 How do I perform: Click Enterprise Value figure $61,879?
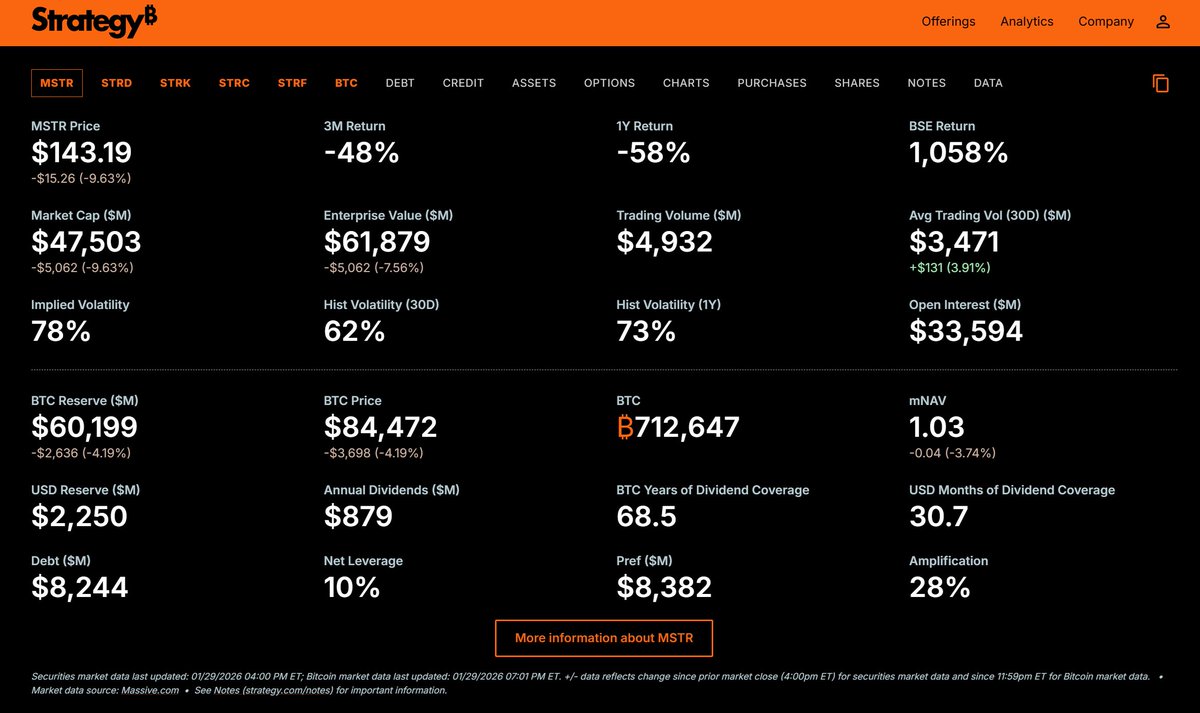[377, 242]
